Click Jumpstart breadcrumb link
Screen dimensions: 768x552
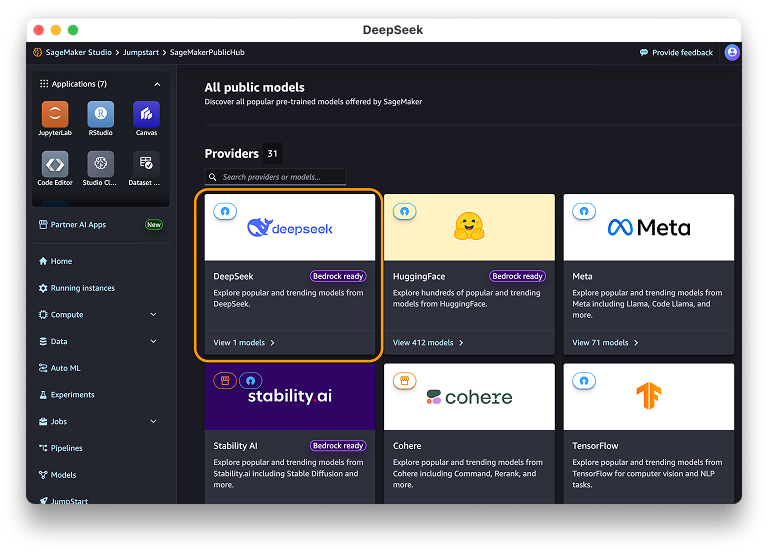click(x=141, y=52)
